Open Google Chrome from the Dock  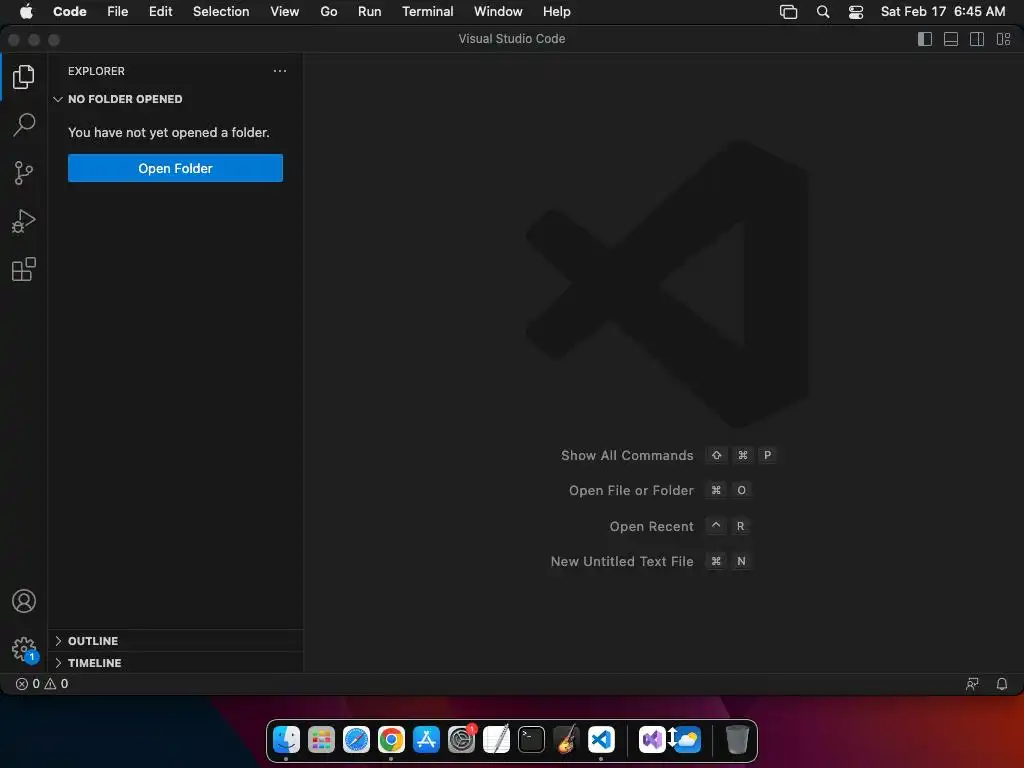[x=391, y=739]
